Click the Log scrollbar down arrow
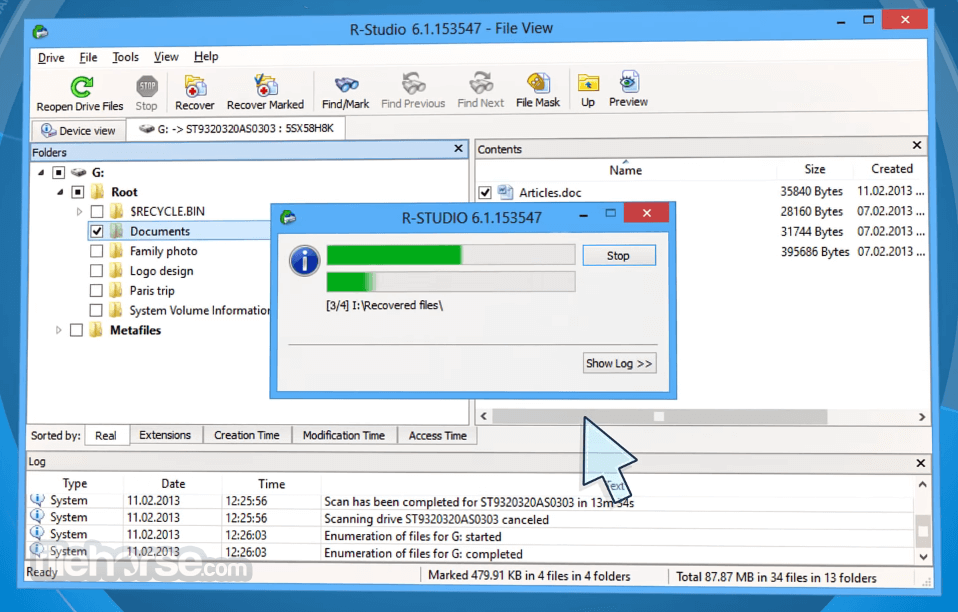 point(923,556)
